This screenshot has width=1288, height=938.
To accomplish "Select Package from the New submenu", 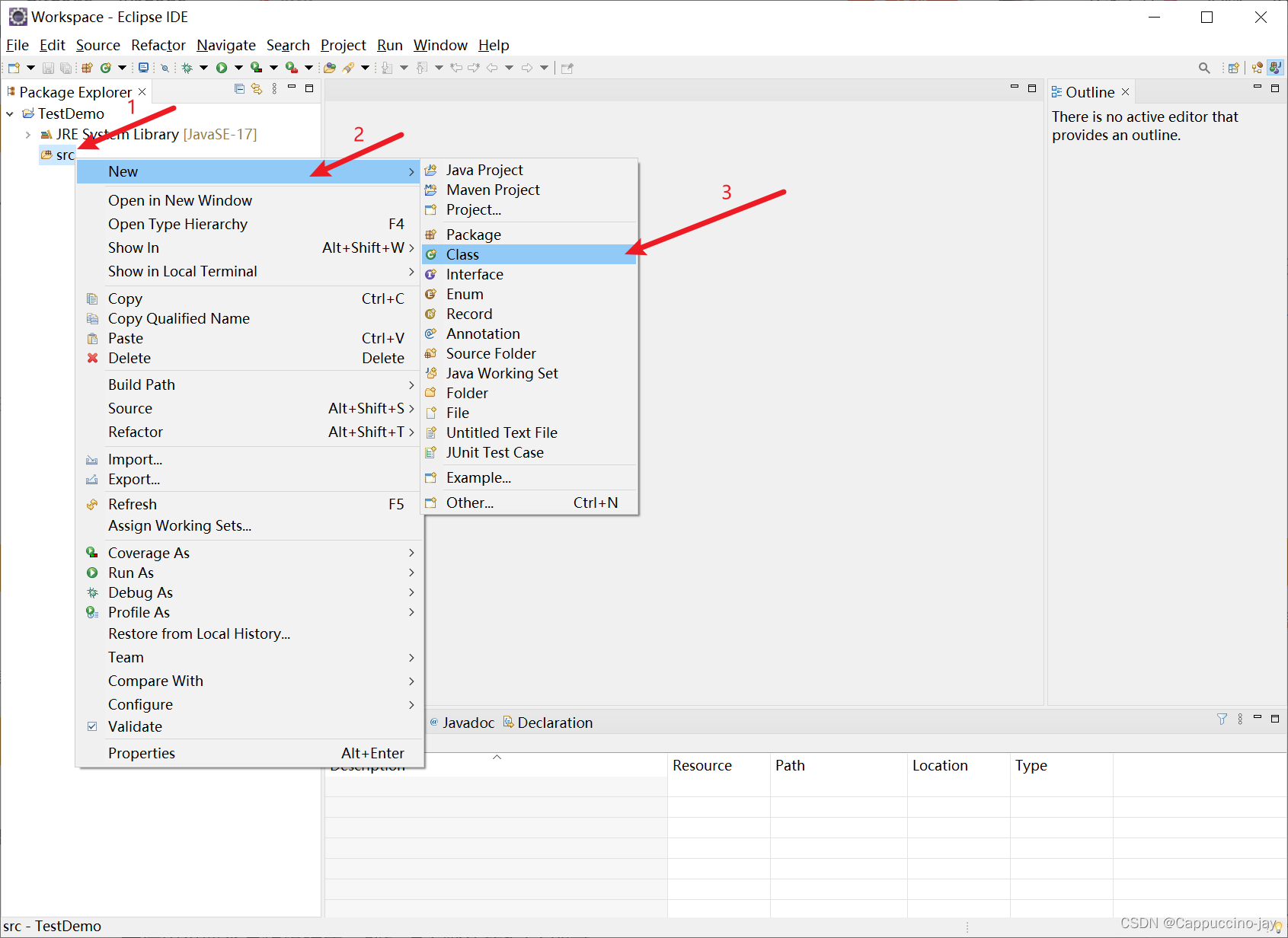I will pyautogui.click(x=529, y=234).
